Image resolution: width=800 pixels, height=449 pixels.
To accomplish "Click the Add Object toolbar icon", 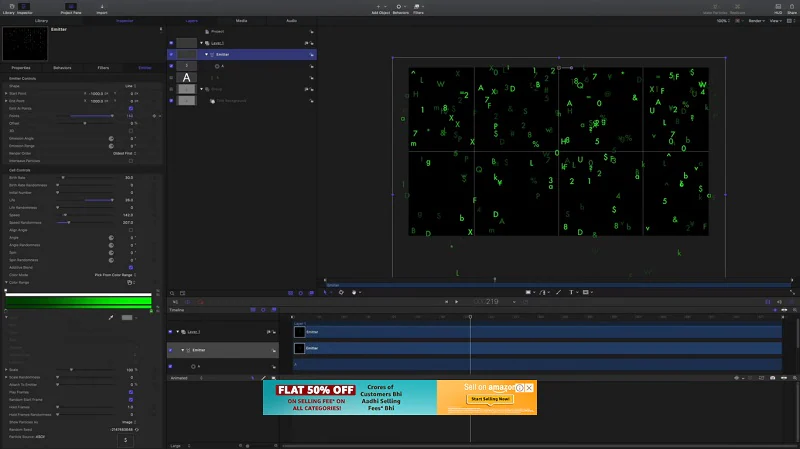I will (x=380, y=9).
